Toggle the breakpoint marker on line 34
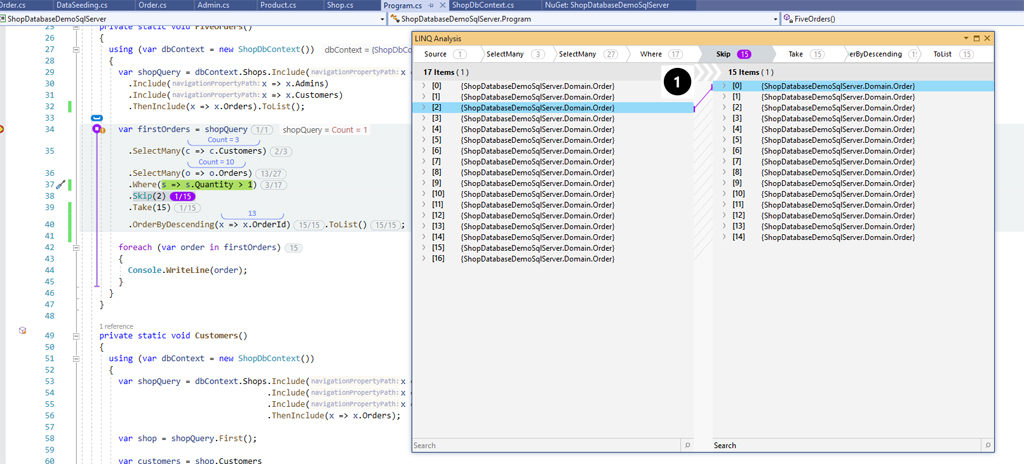The width and height of the screenshot is (1024, 464). click(x=2, y=130)
